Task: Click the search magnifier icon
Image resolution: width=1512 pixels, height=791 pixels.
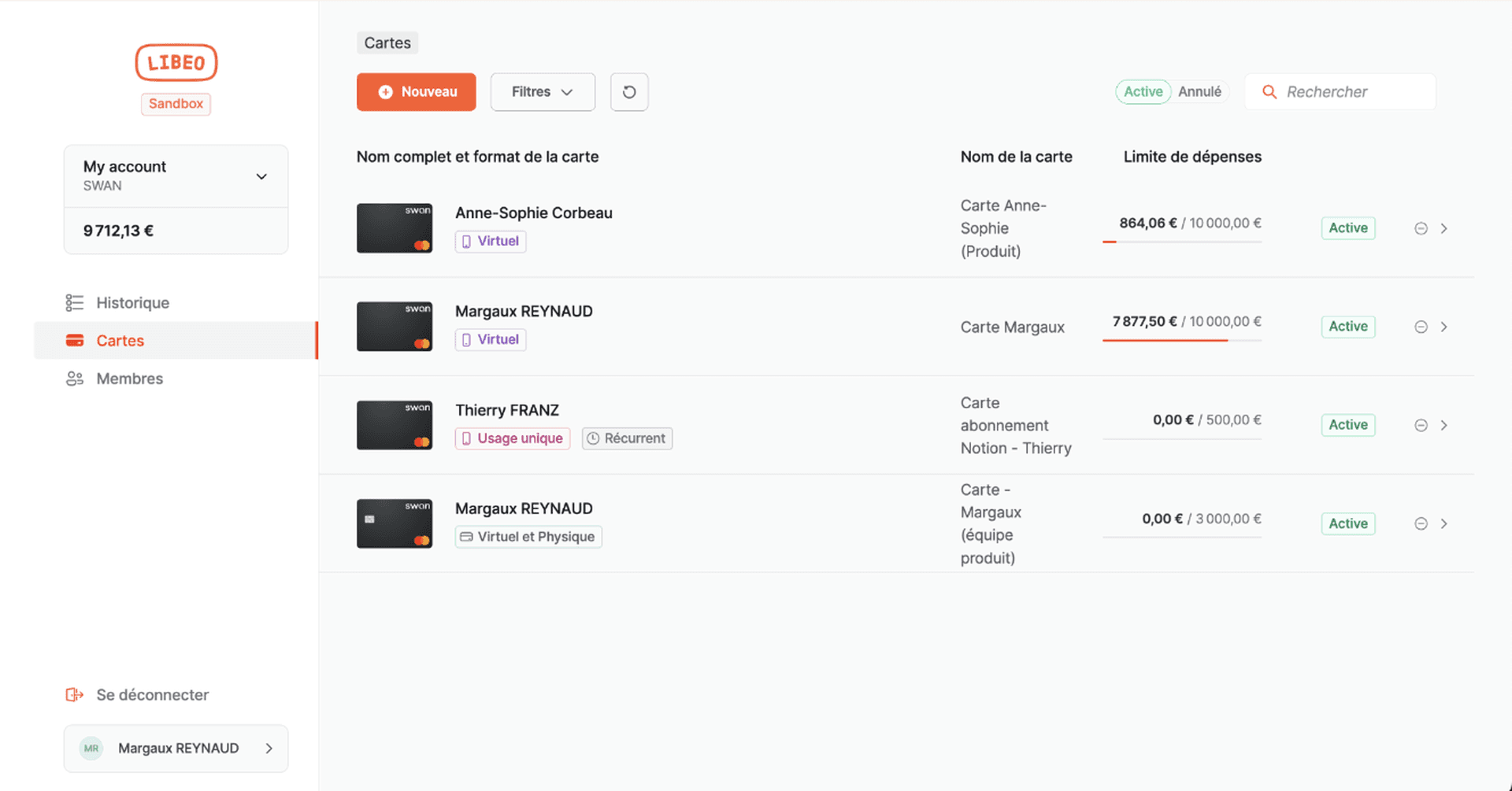Action: pyautogui.click(x=1269, y=91)
